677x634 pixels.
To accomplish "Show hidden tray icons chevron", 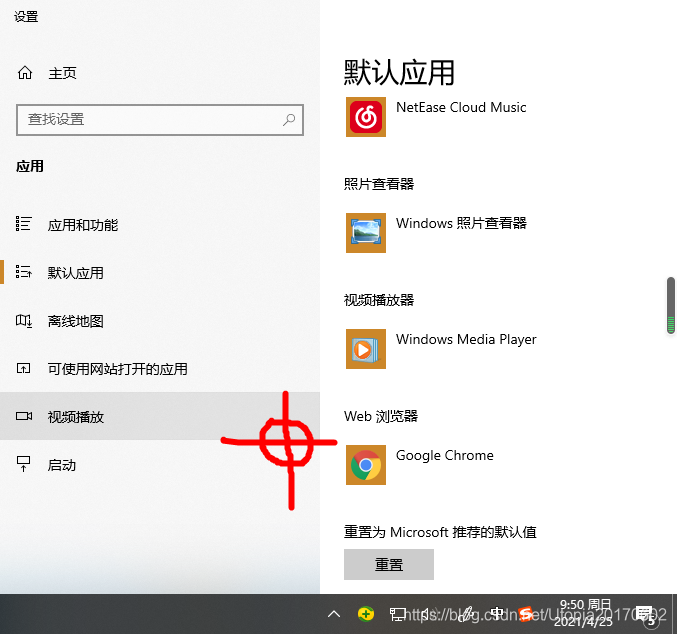I will (334, 614).
